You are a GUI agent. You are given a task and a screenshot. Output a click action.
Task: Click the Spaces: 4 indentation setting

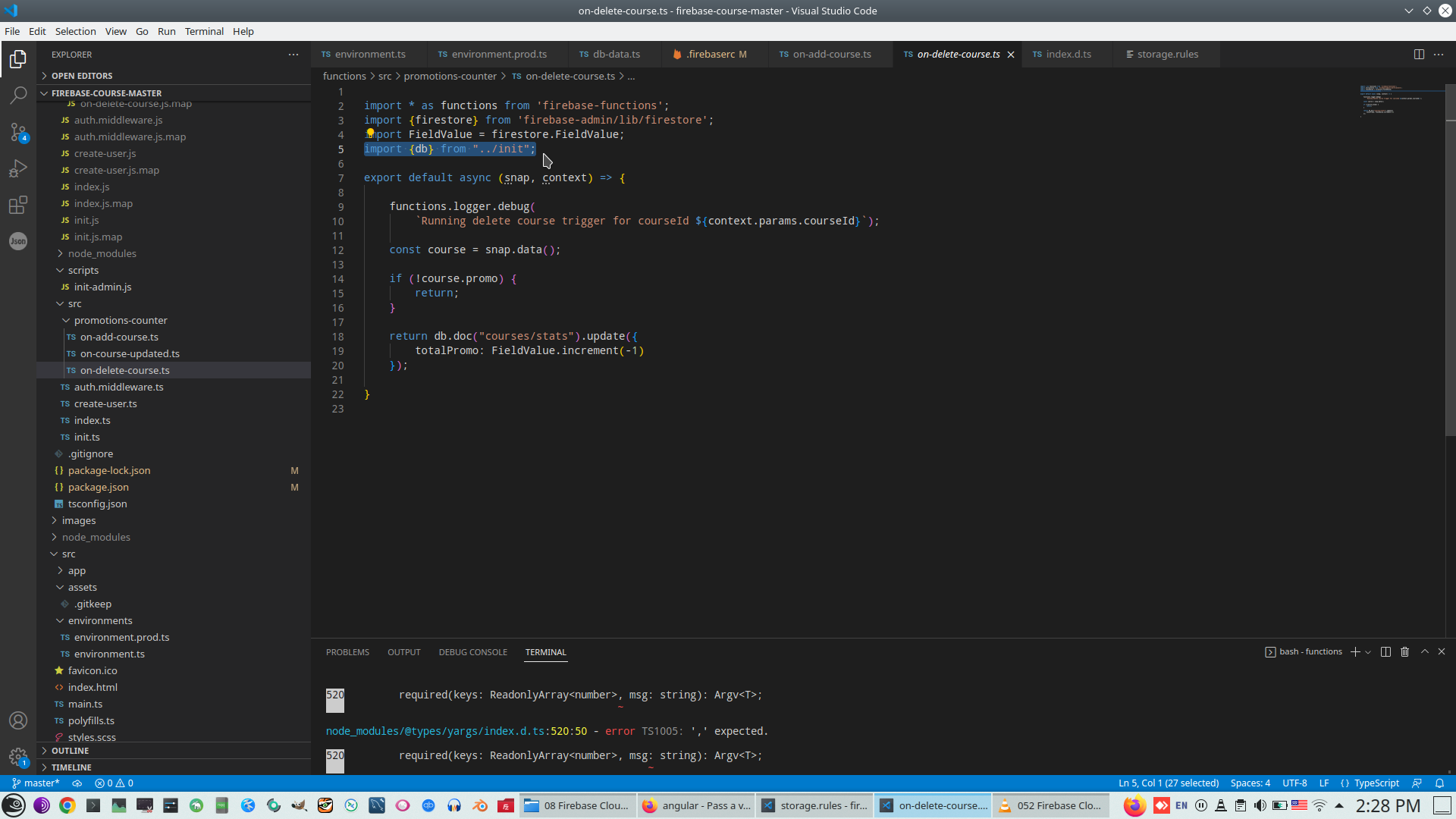1250,783
